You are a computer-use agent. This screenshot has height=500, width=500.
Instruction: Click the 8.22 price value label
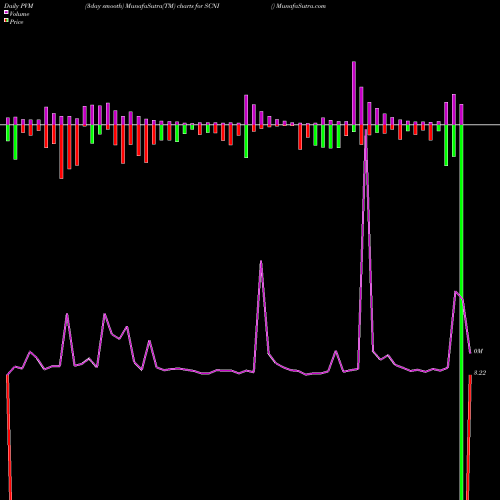[x=480, y=373]
